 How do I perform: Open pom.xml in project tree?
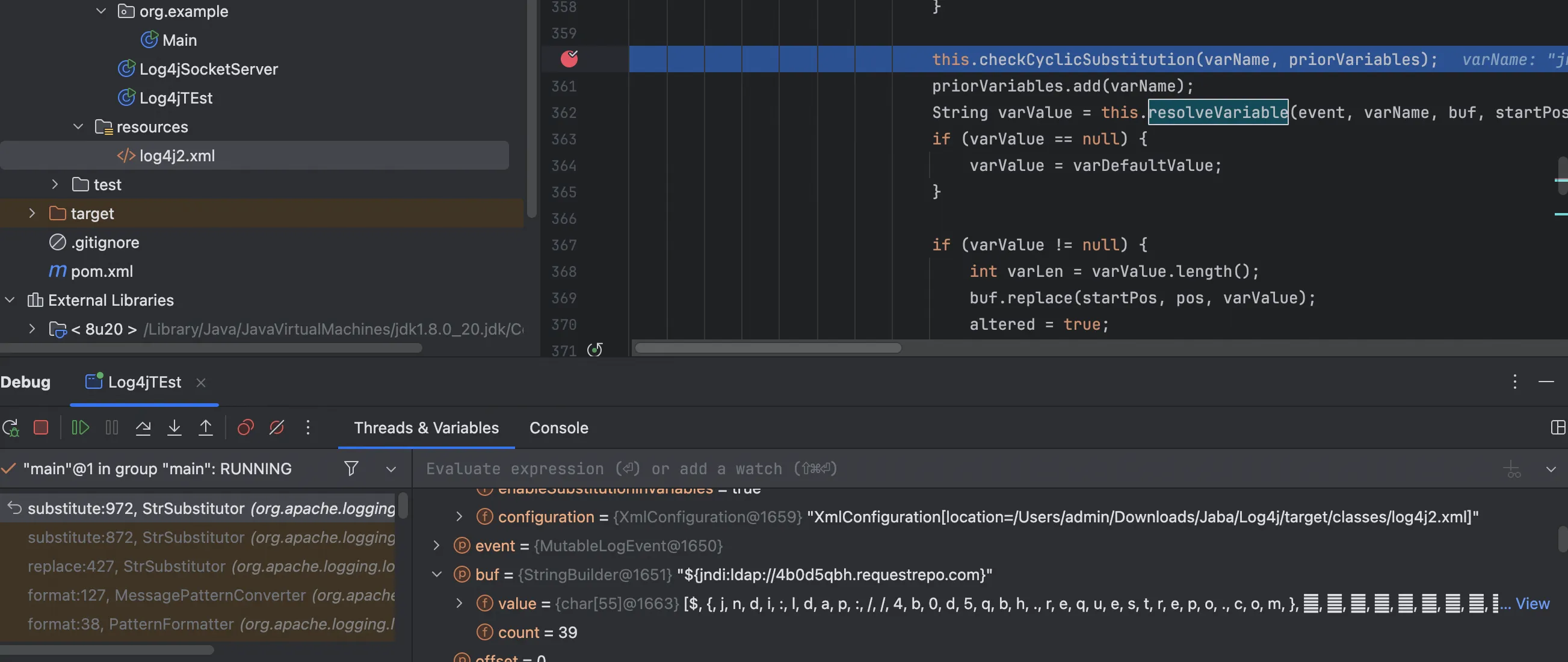[x=101, y=271]
